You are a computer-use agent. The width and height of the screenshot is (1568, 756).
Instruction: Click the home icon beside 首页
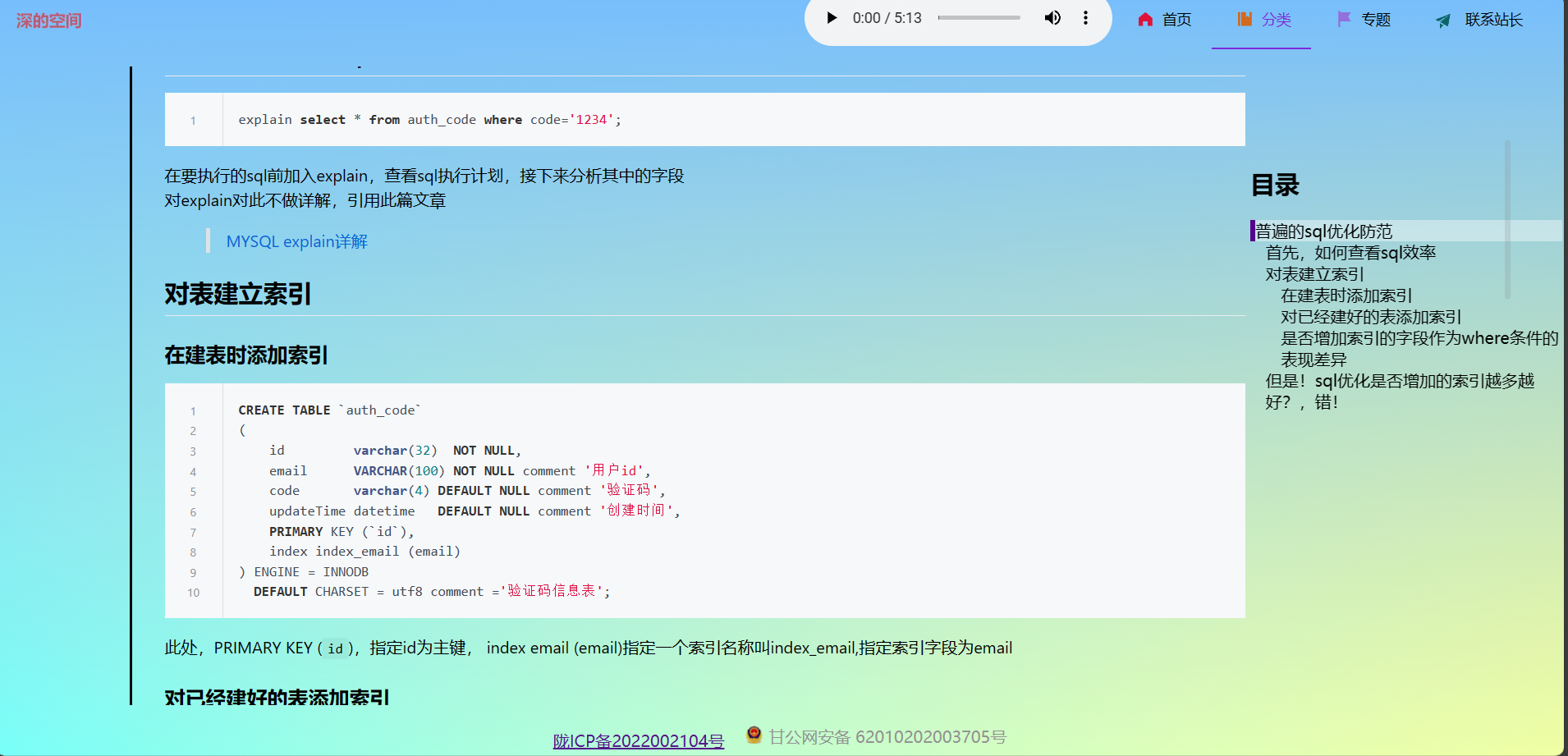pos(1145,20)
